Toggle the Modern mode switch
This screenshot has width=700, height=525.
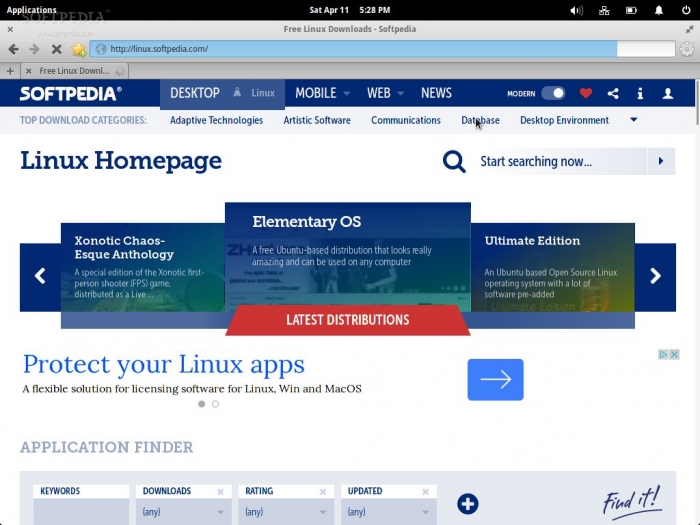553,93
